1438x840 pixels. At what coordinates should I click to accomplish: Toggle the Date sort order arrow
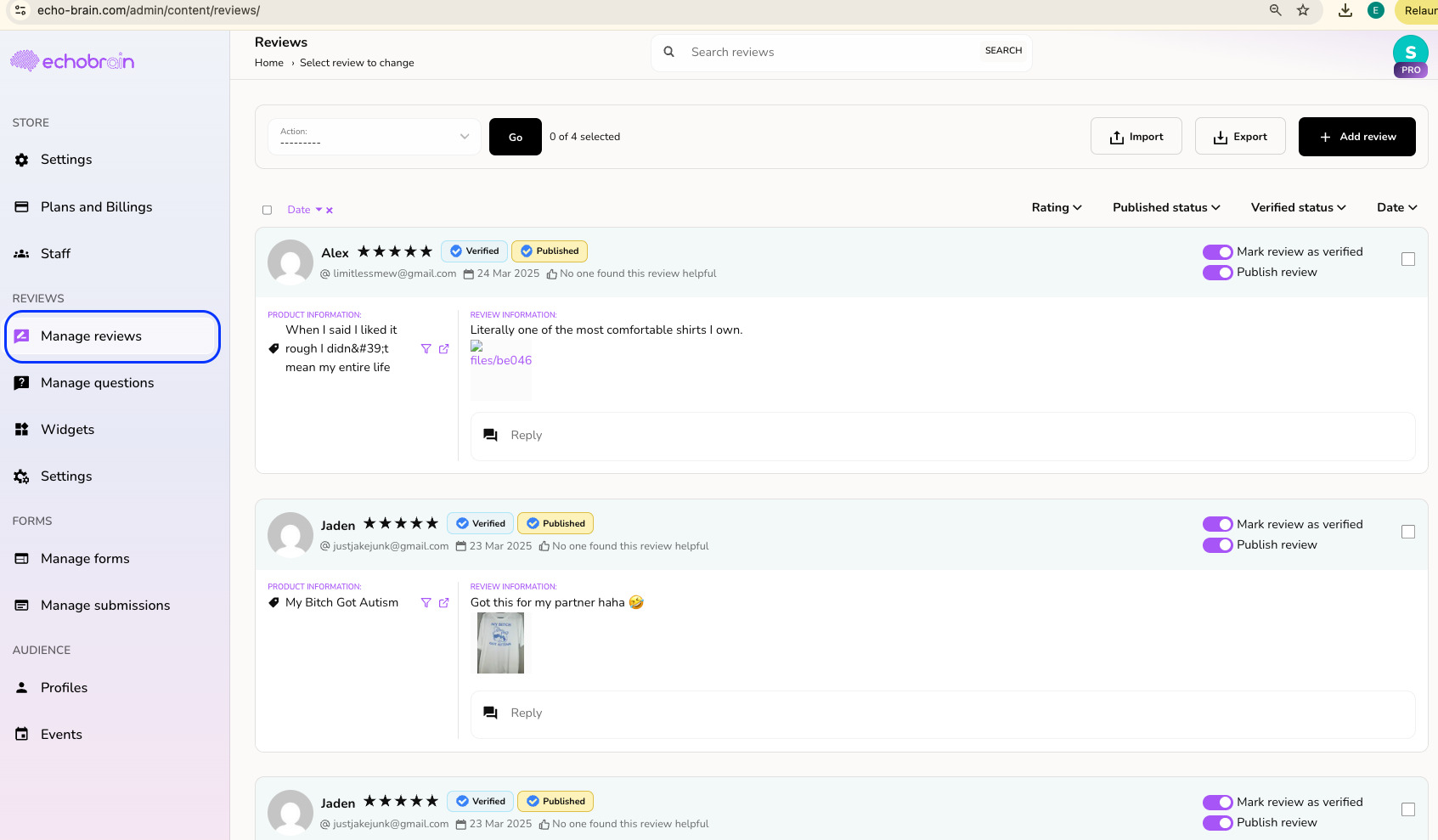pos(319,210)
